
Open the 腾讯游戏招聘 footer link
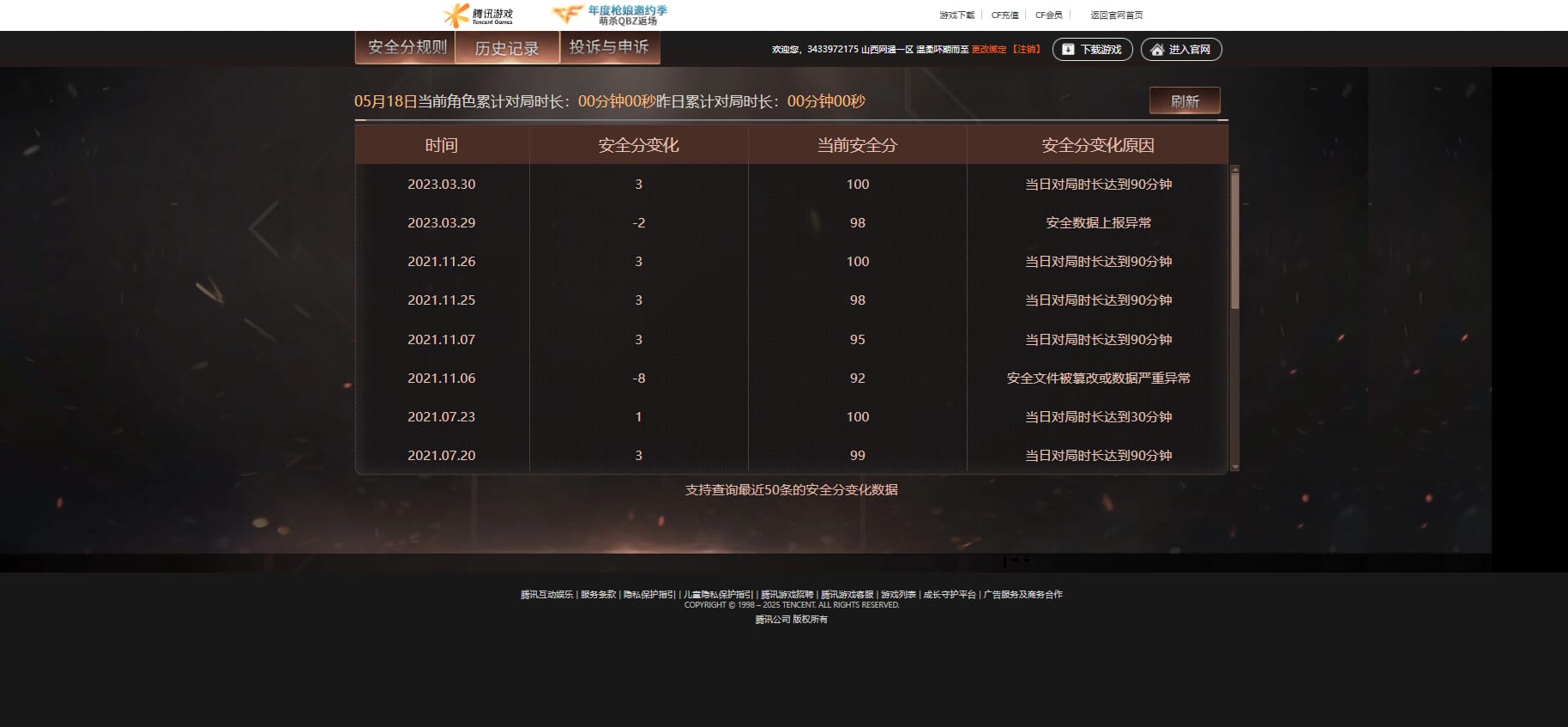point(787,595)
